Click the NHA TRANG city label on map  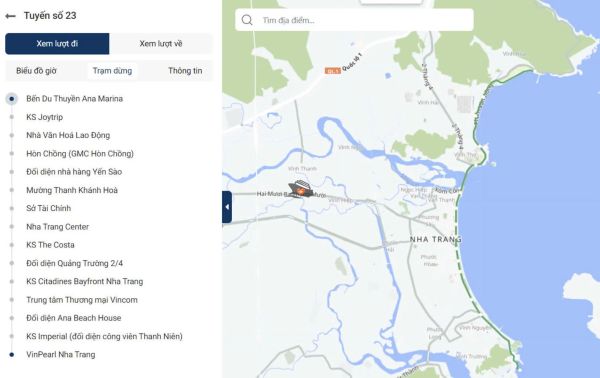[436, 240]
